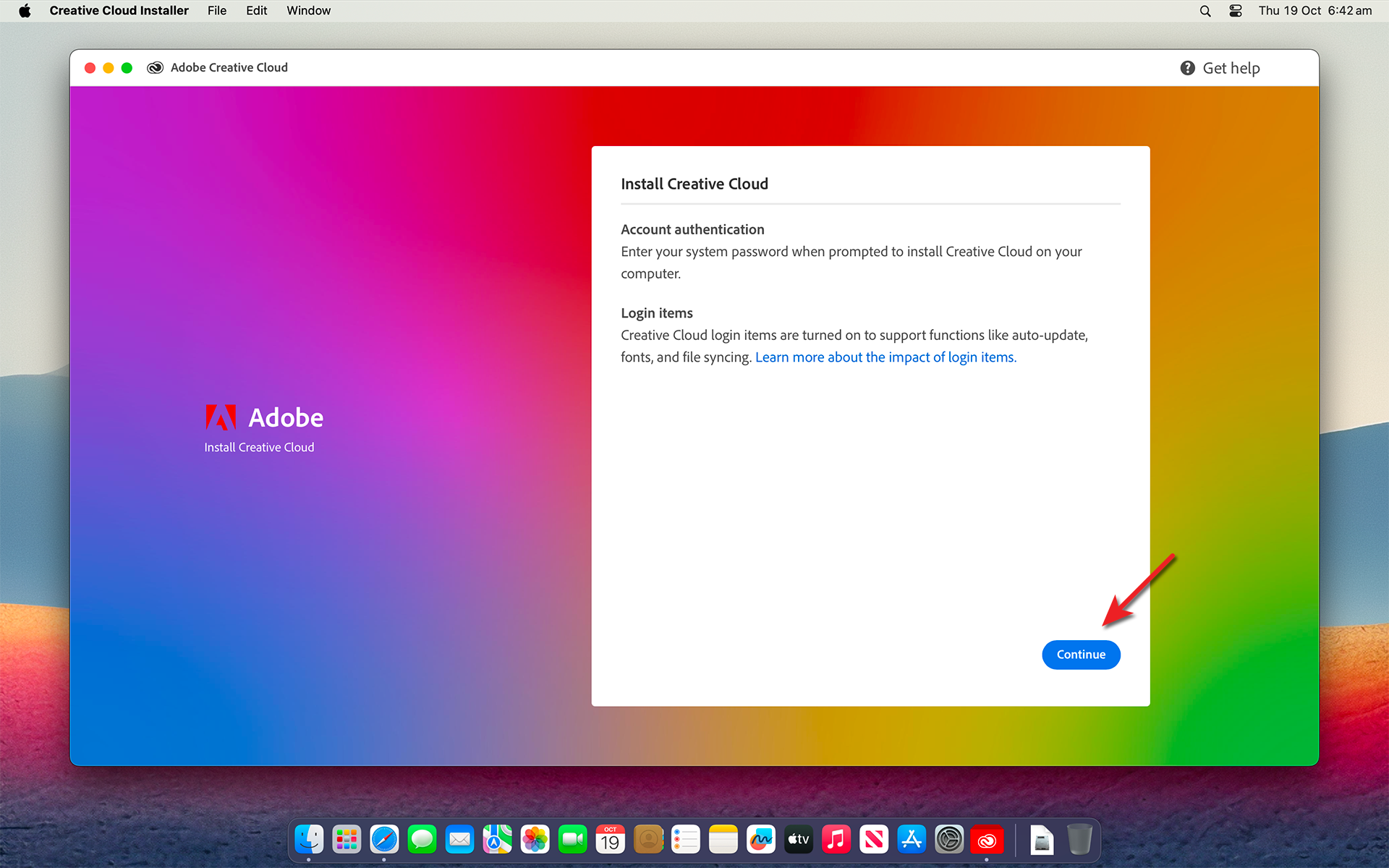
Task: Open Photos from the Dock
Action: coord(535,840)
